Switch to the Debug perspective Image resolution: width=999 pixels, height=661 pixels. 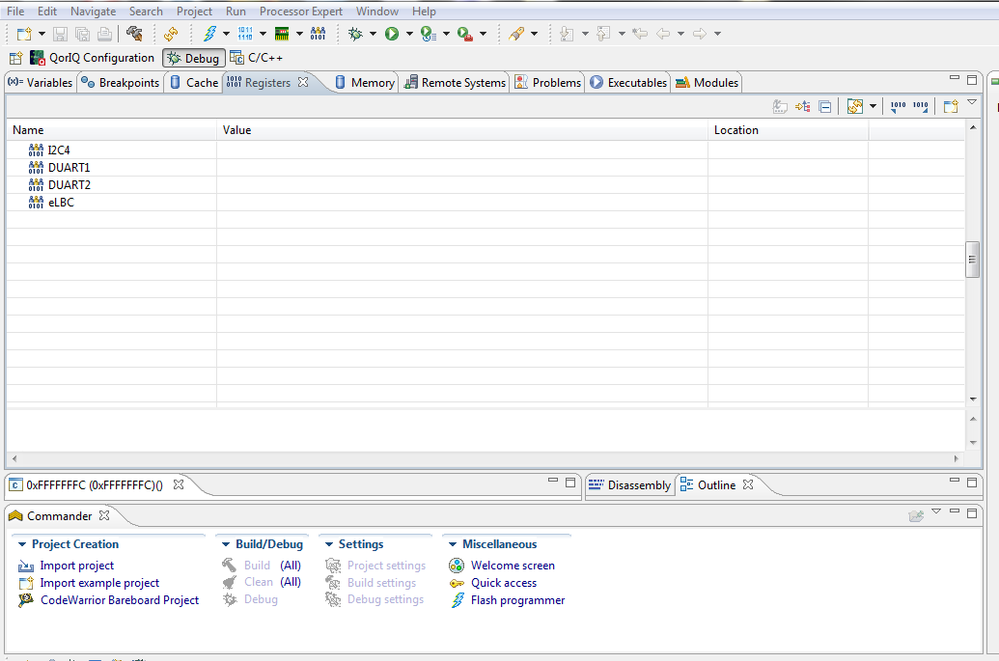(x=194, y=58)
